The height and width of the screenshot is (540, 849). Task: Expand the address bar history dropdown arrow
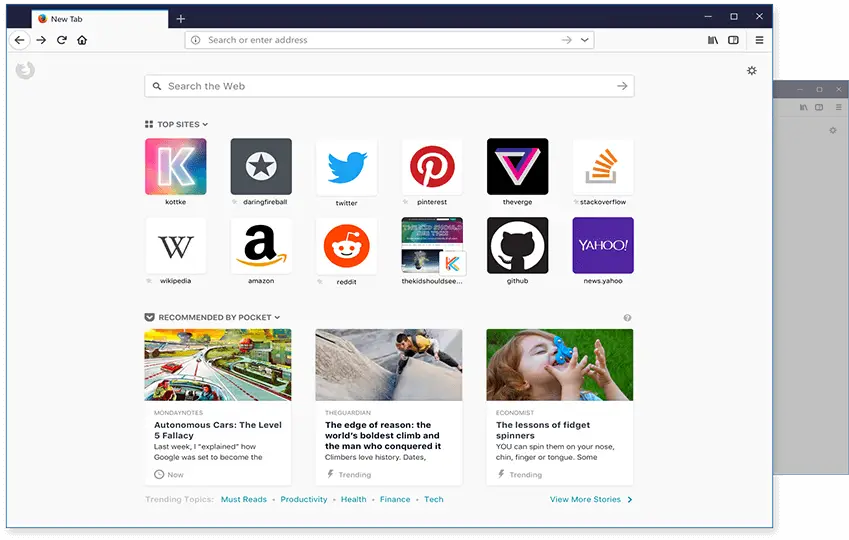pos(585,40)
